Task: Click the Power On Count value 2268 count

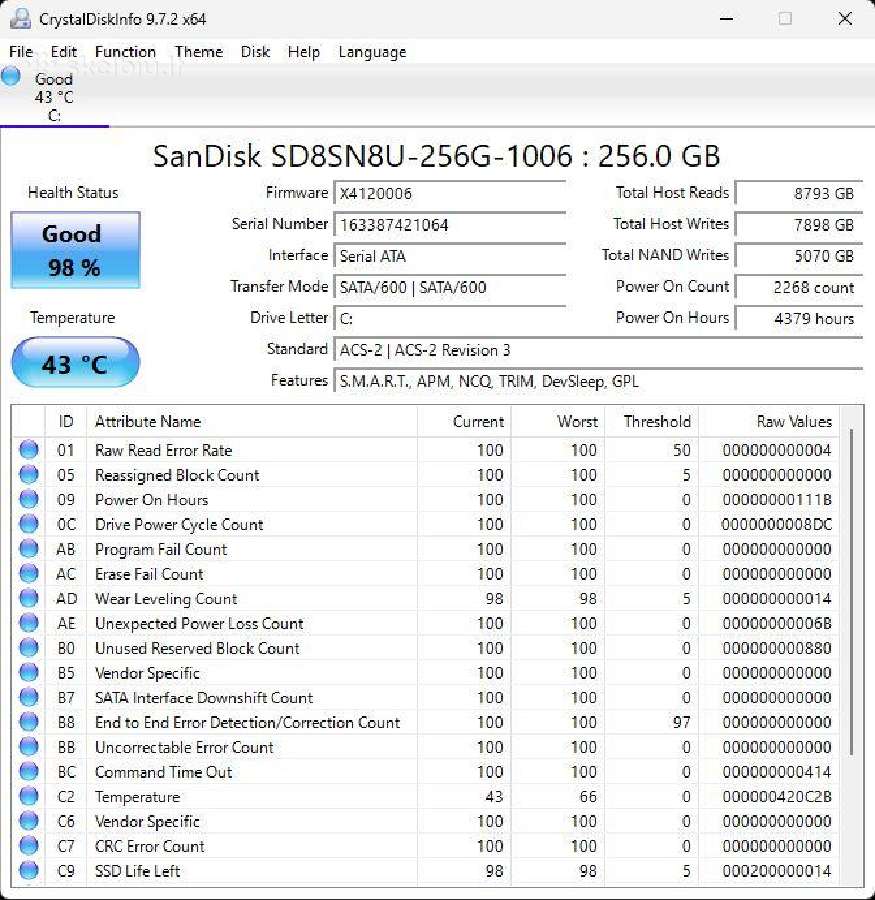Action: (x=799, y=287)
